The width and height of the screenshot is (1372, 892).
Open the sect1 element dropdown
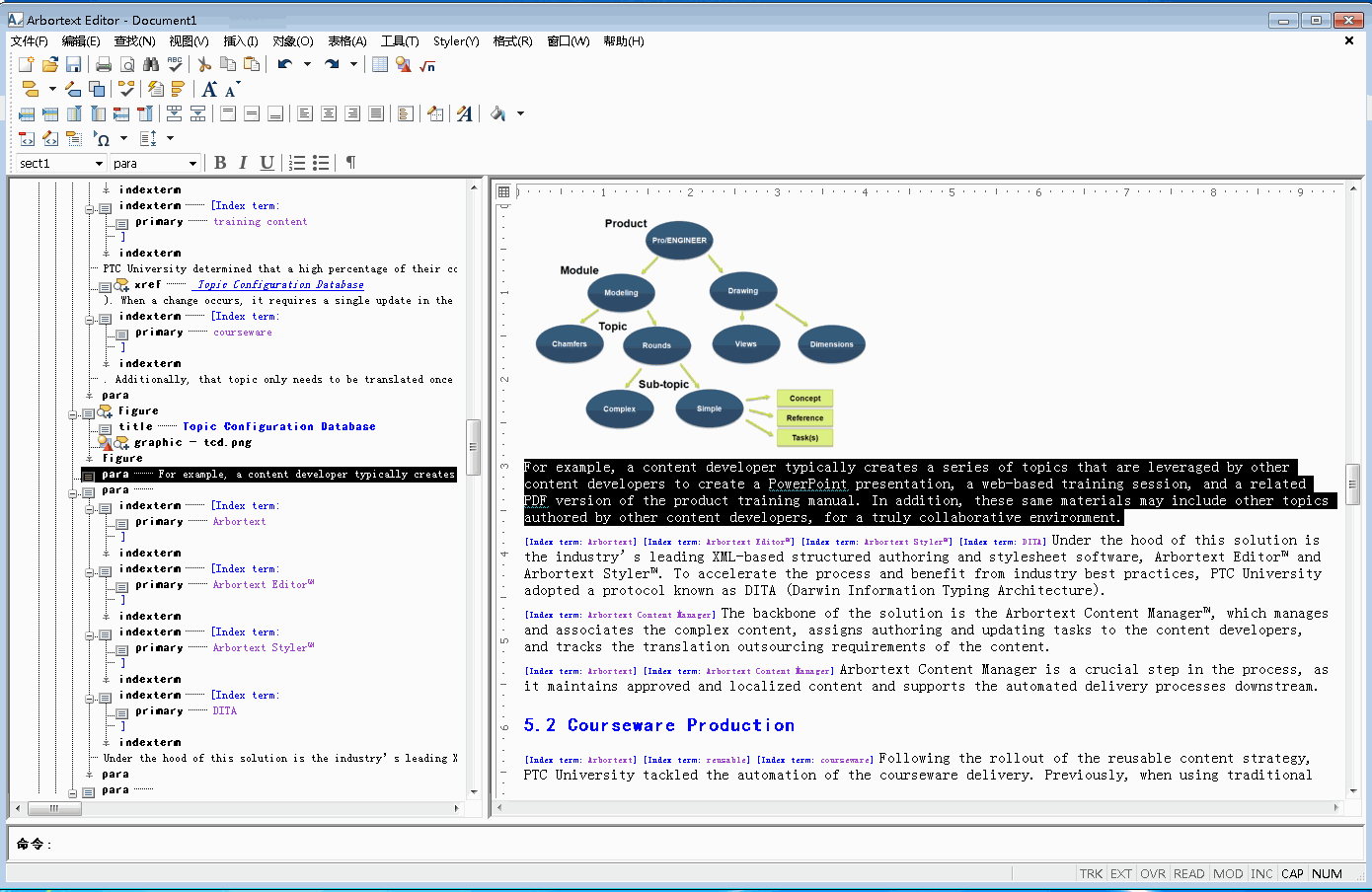tap(99, 164)
